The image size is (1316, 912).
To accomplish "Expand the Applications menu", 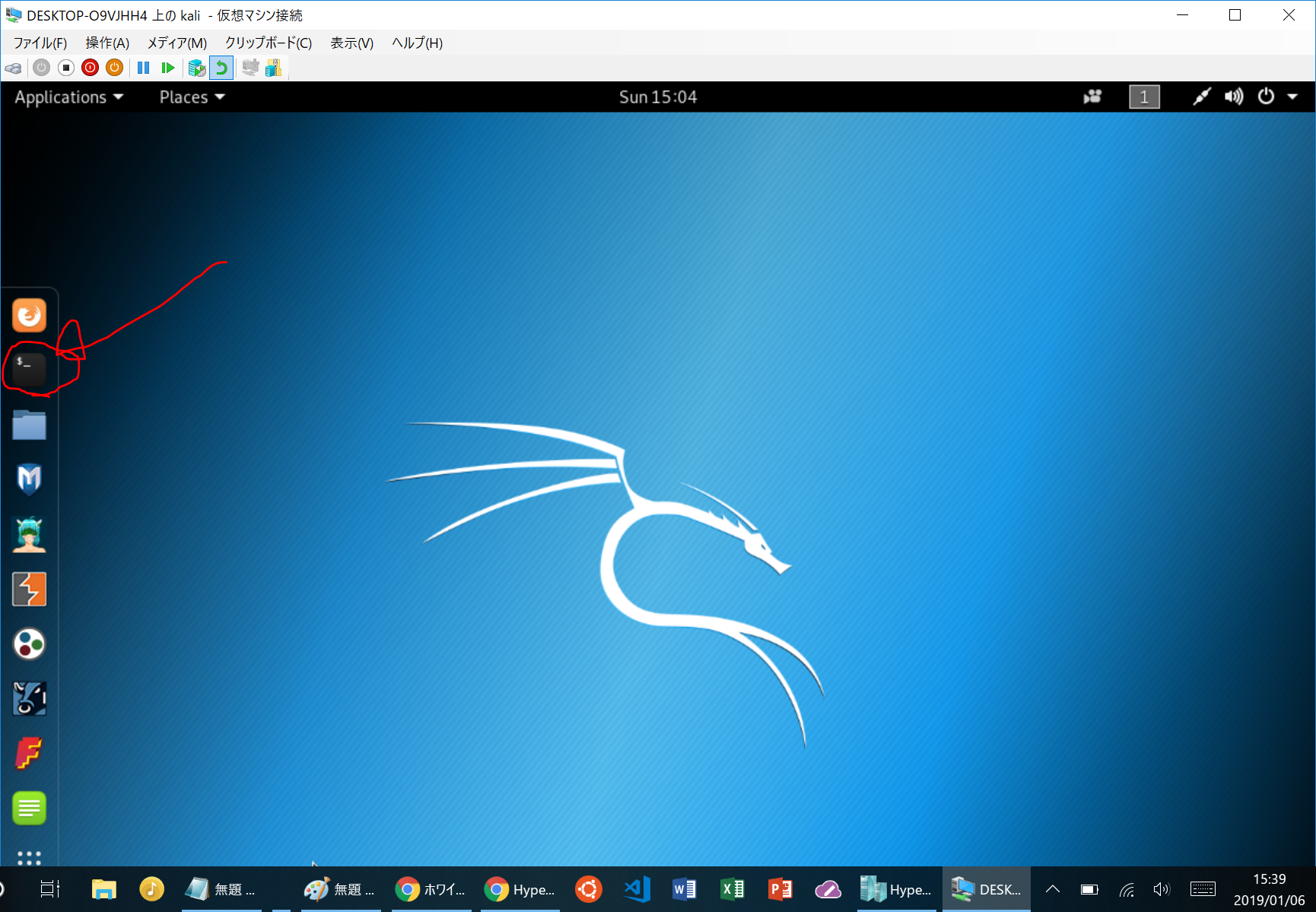I will click(68, 97).
